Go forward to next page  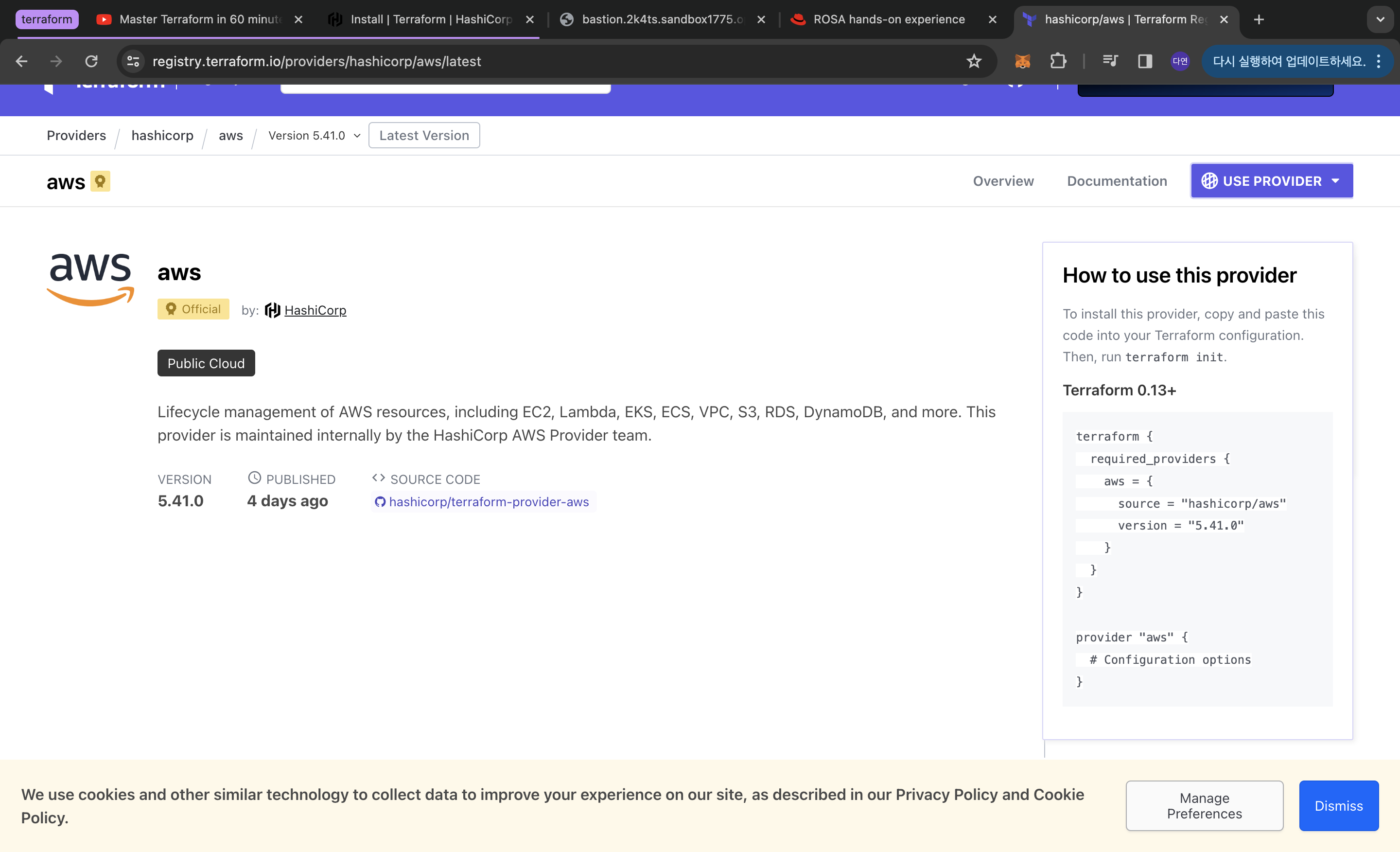pos(56,61)
